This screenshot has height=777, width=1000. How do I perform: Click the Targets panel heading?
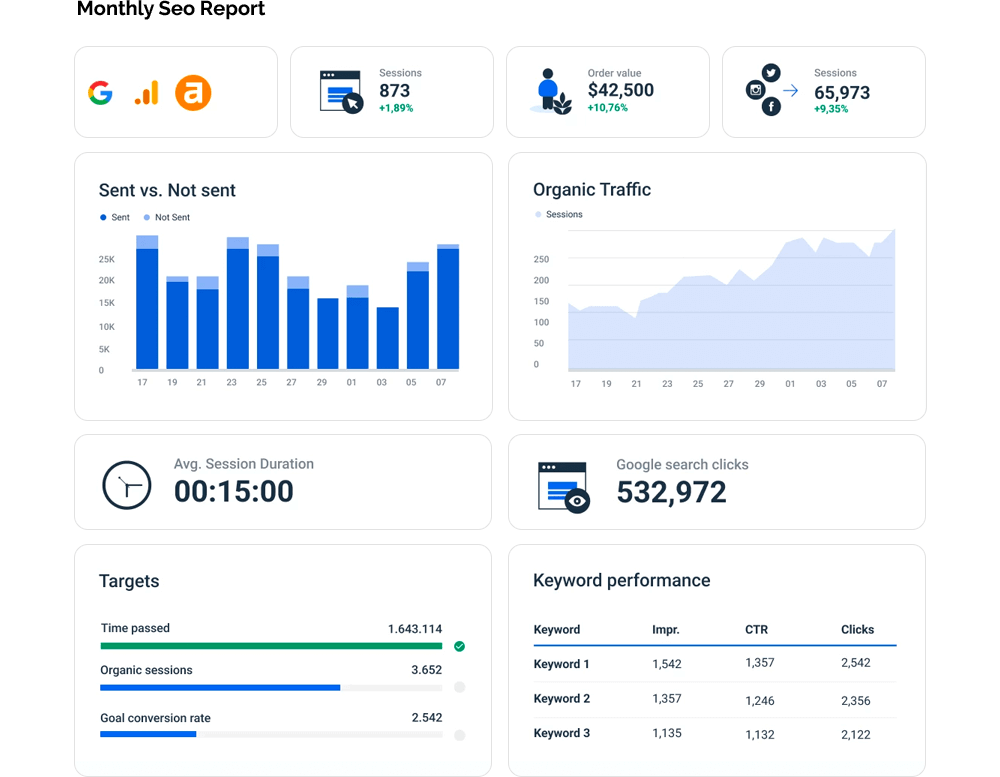click(129, 581)
